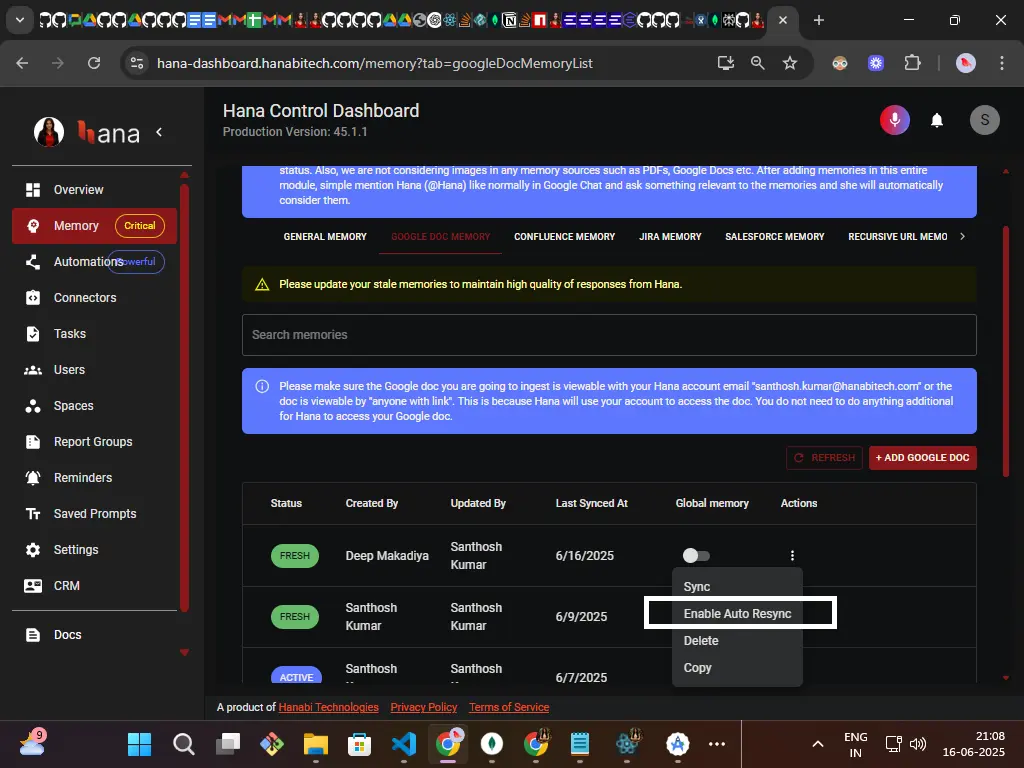Open volume control in system tray

[x=918, y=744]
